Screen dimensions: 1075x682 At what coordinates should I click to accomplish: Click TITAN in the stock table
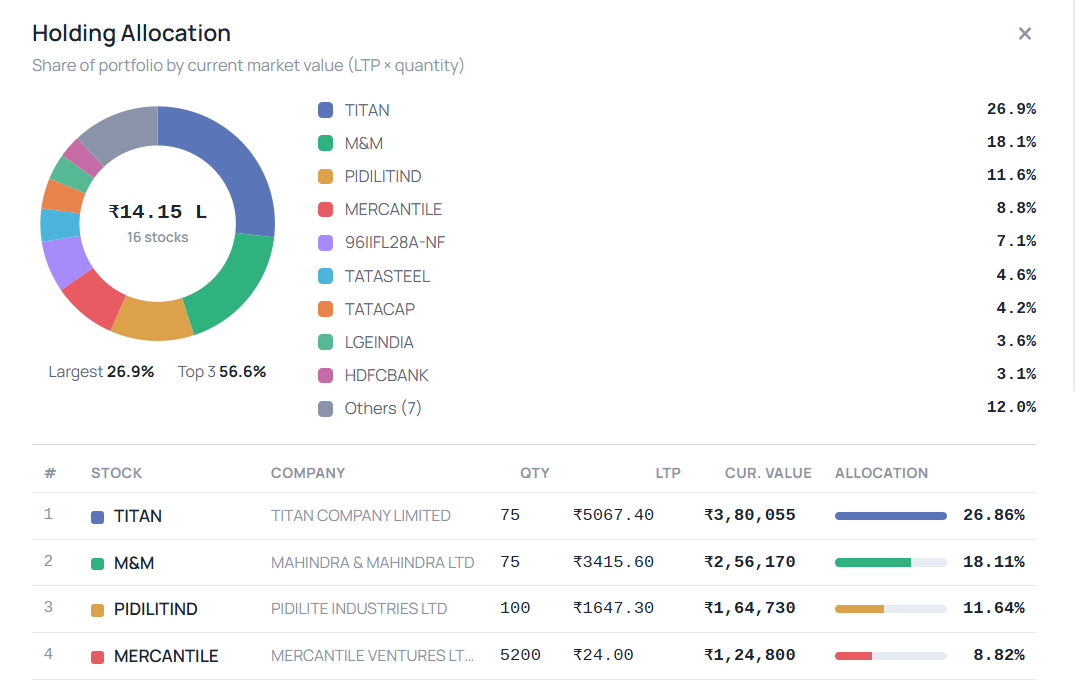tap(138, 516)
